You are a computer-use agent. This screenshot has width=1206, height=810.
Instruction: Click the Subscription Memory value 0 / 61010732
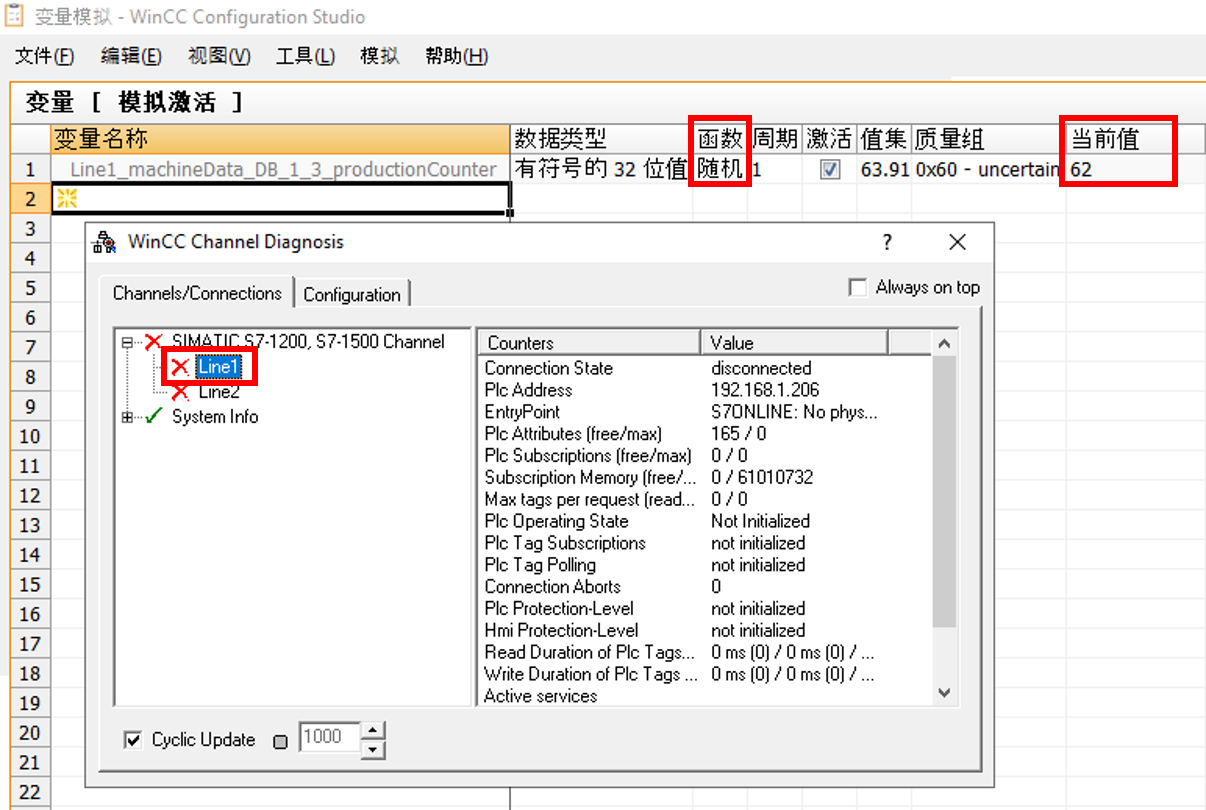point(762,478)
